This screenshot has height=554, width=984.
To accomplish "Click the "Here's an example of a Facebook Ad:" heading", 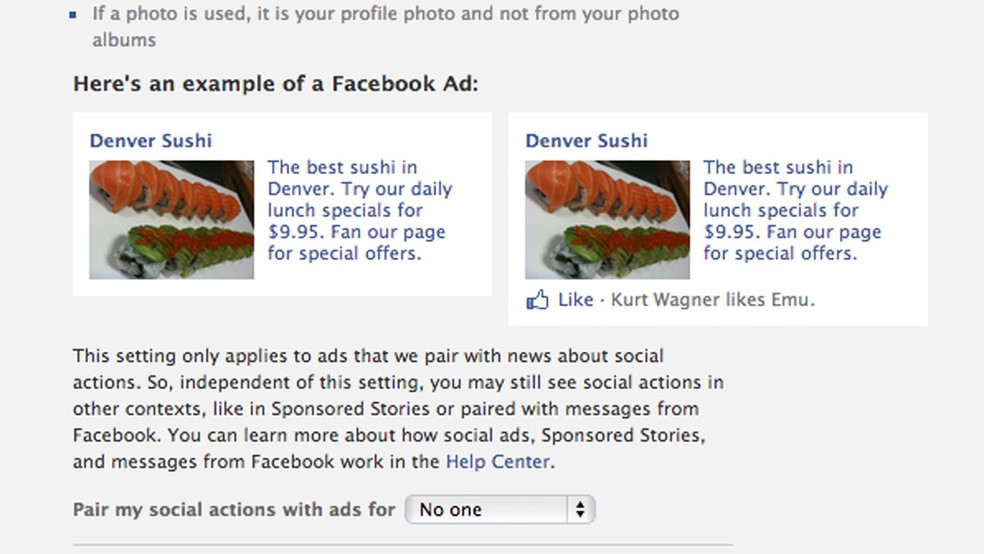I will coord(276,84).
